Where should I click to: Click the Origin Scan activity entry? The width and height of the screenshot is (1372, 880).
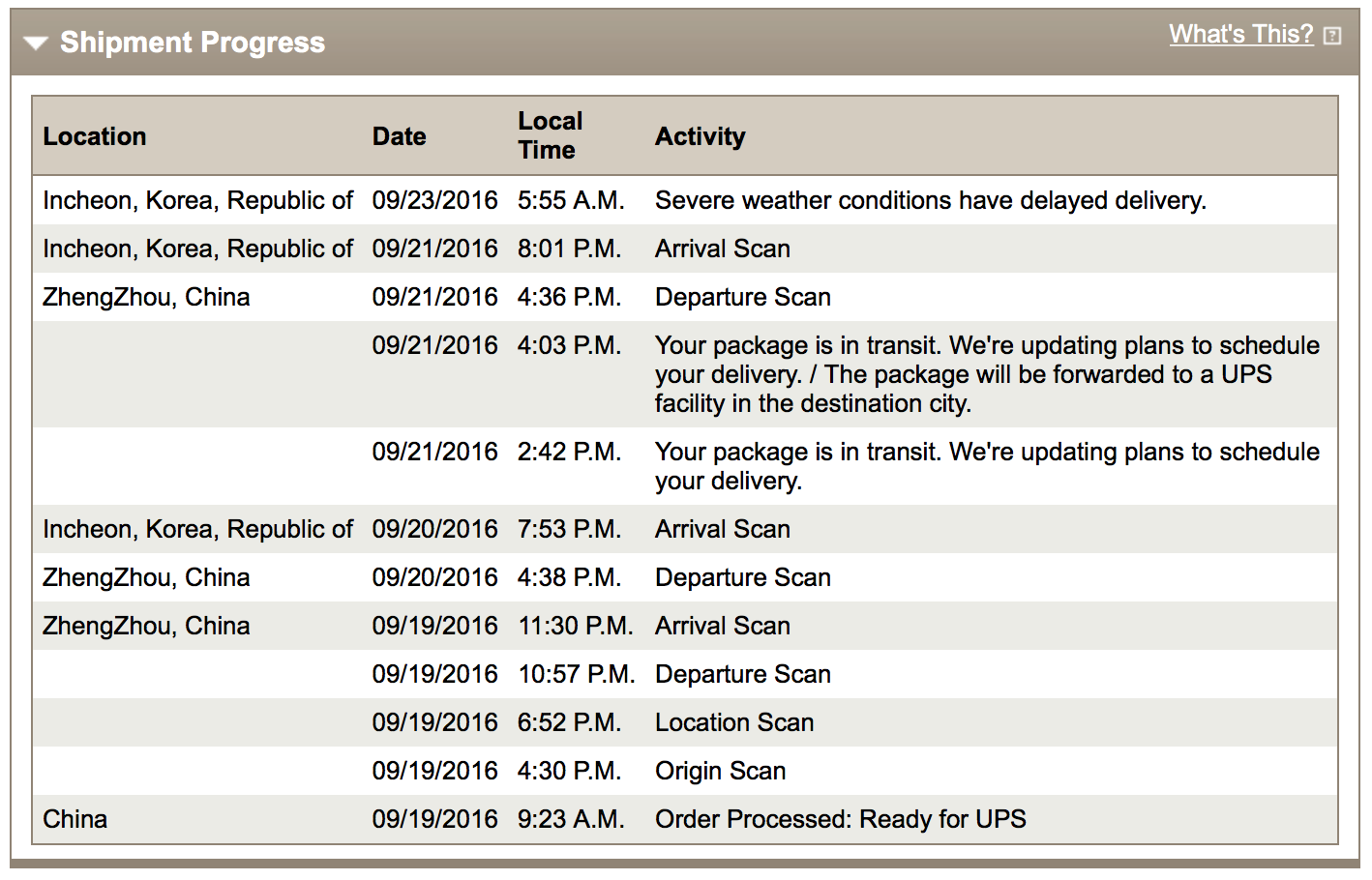720,771
